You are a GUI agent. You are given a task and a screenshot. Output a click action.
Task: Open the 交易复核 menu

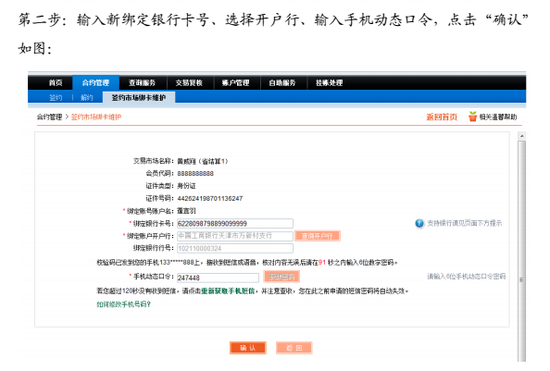[189, 83]
